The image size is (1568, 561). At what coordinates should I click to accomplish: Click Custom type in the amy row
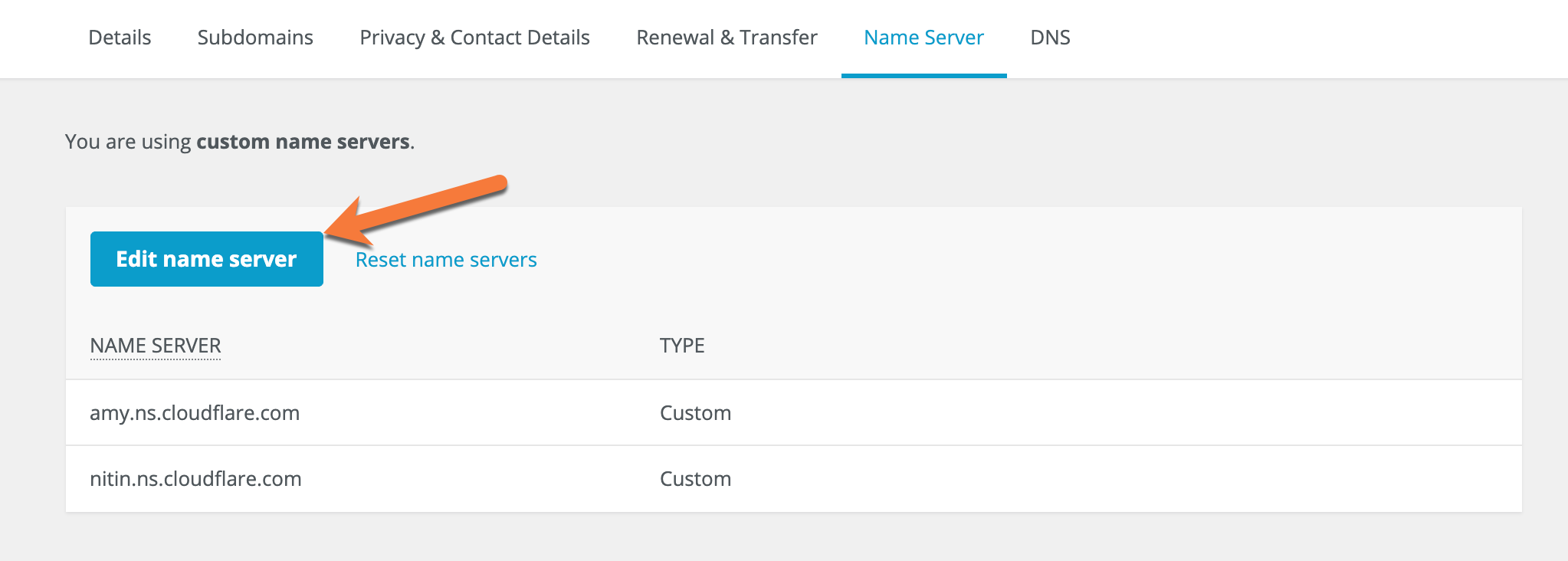(695, 413)
